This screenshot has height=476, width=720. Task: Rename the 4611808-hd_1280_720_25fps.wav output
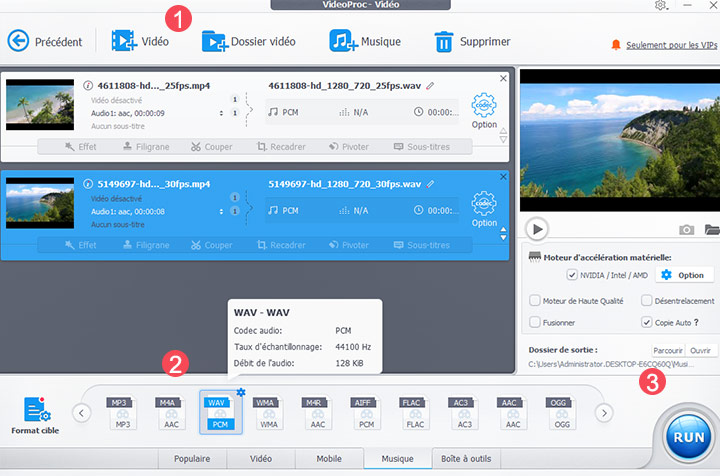[430, 85]
